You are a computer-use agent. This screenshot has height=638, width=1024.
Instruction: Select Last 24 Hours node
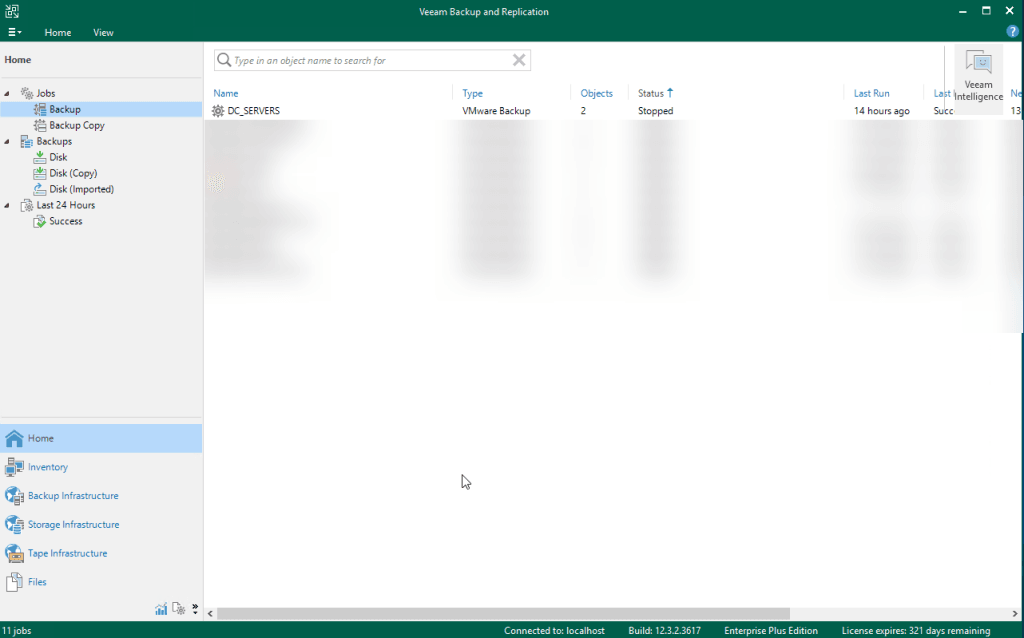pos(65,205)
